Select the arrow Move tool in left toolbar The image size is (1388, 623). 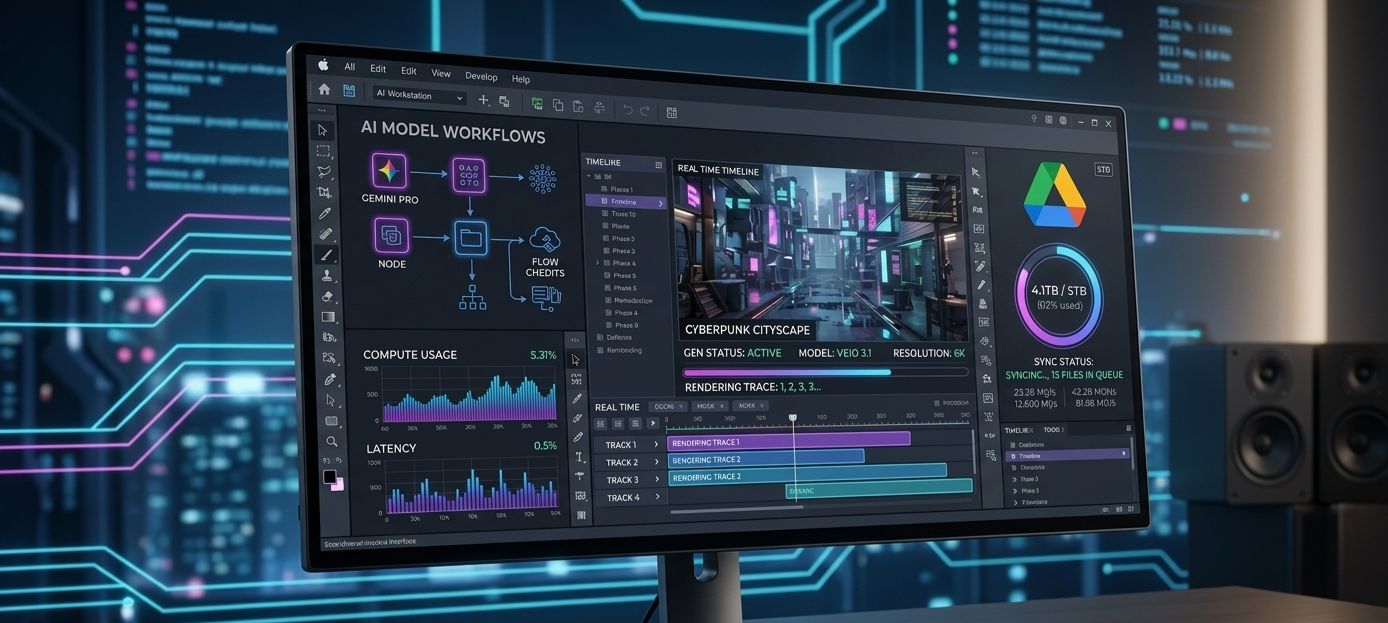(x=322, y=130)
